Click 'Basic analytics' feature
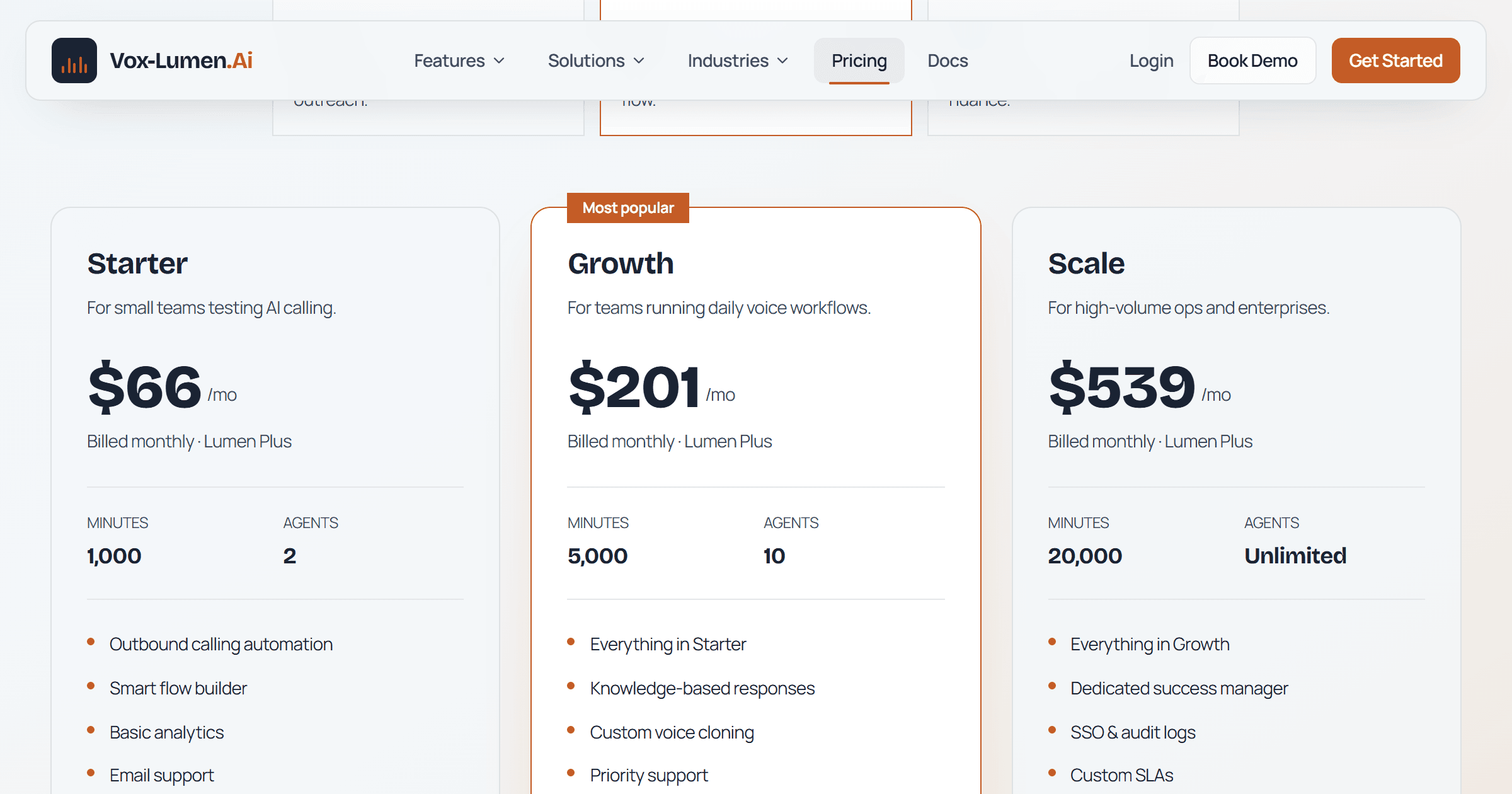Screen dimensions: 1512x794 pyautogui.click(x=167, y=732)
